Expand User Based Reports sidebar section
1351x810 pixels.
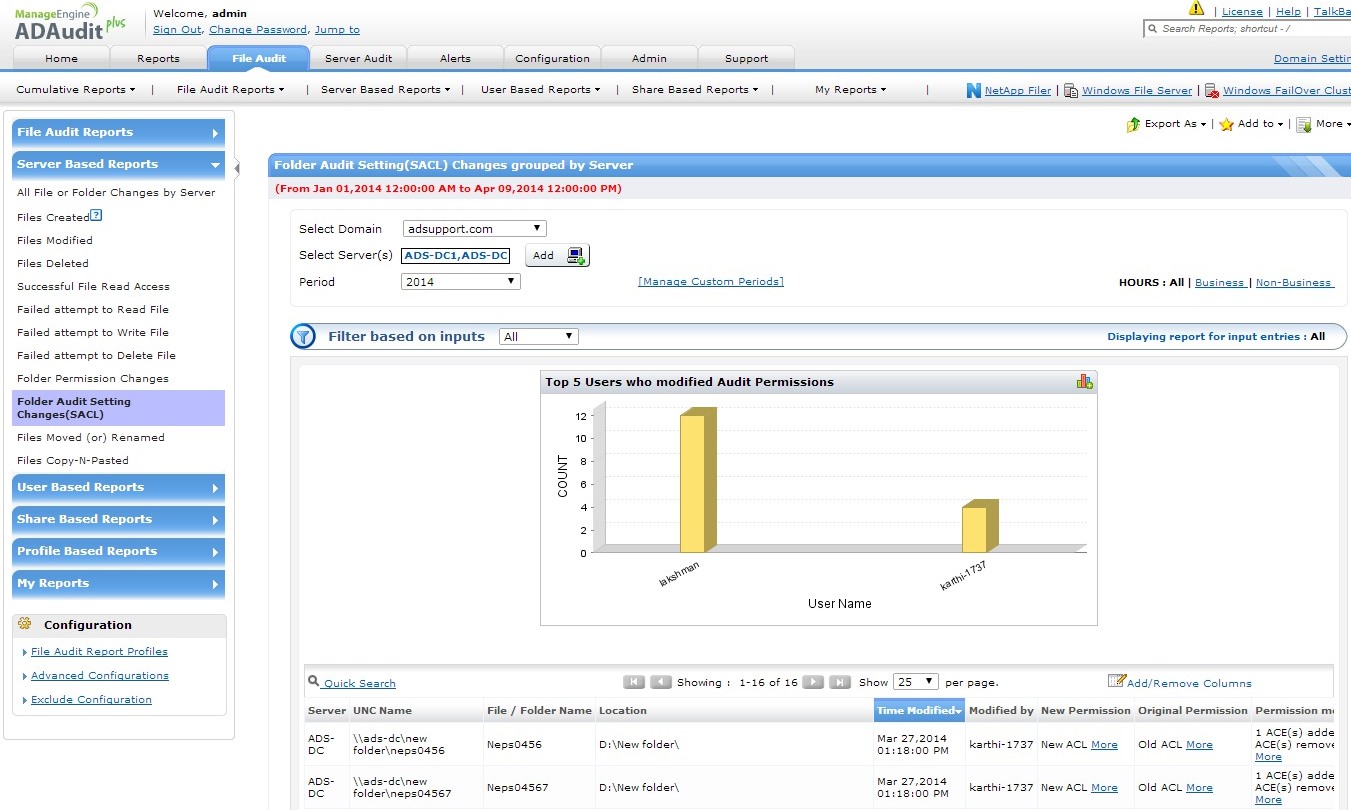118,487
